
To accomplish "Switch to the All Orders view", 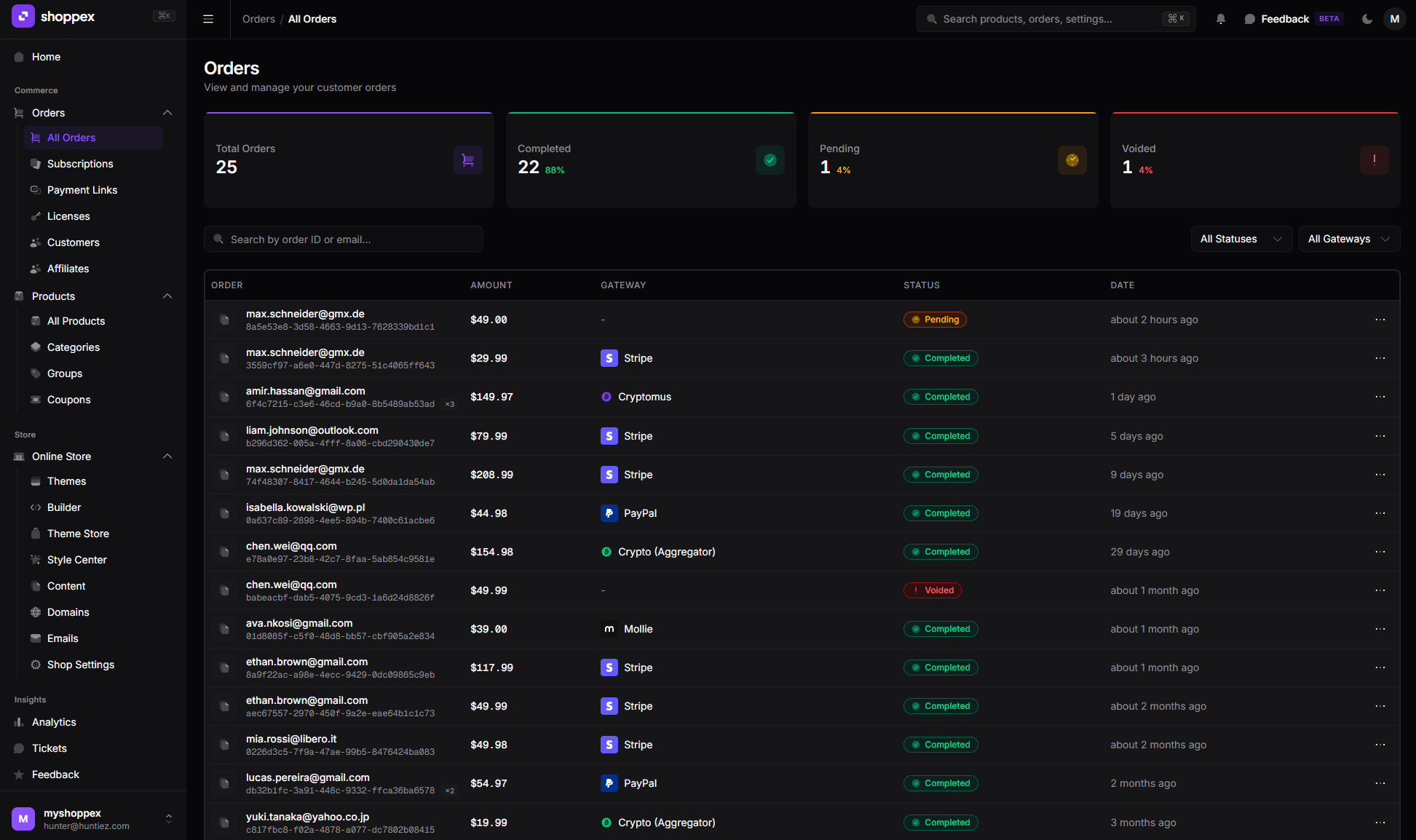I will pos(71,138).
